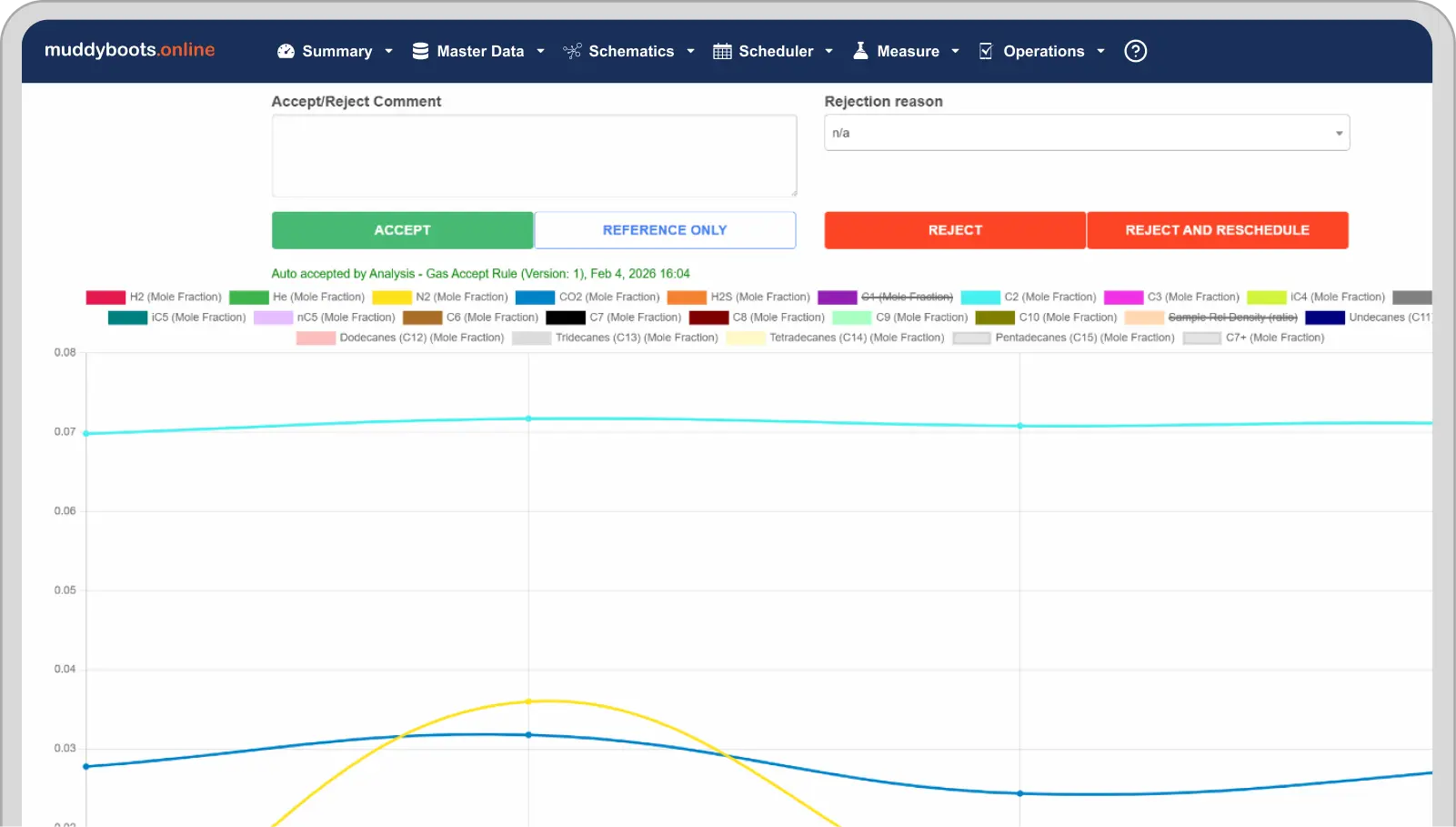Expand the Operations menu caret
The width and height of the screenshot is (1456, 827).
coord(1100,52)
